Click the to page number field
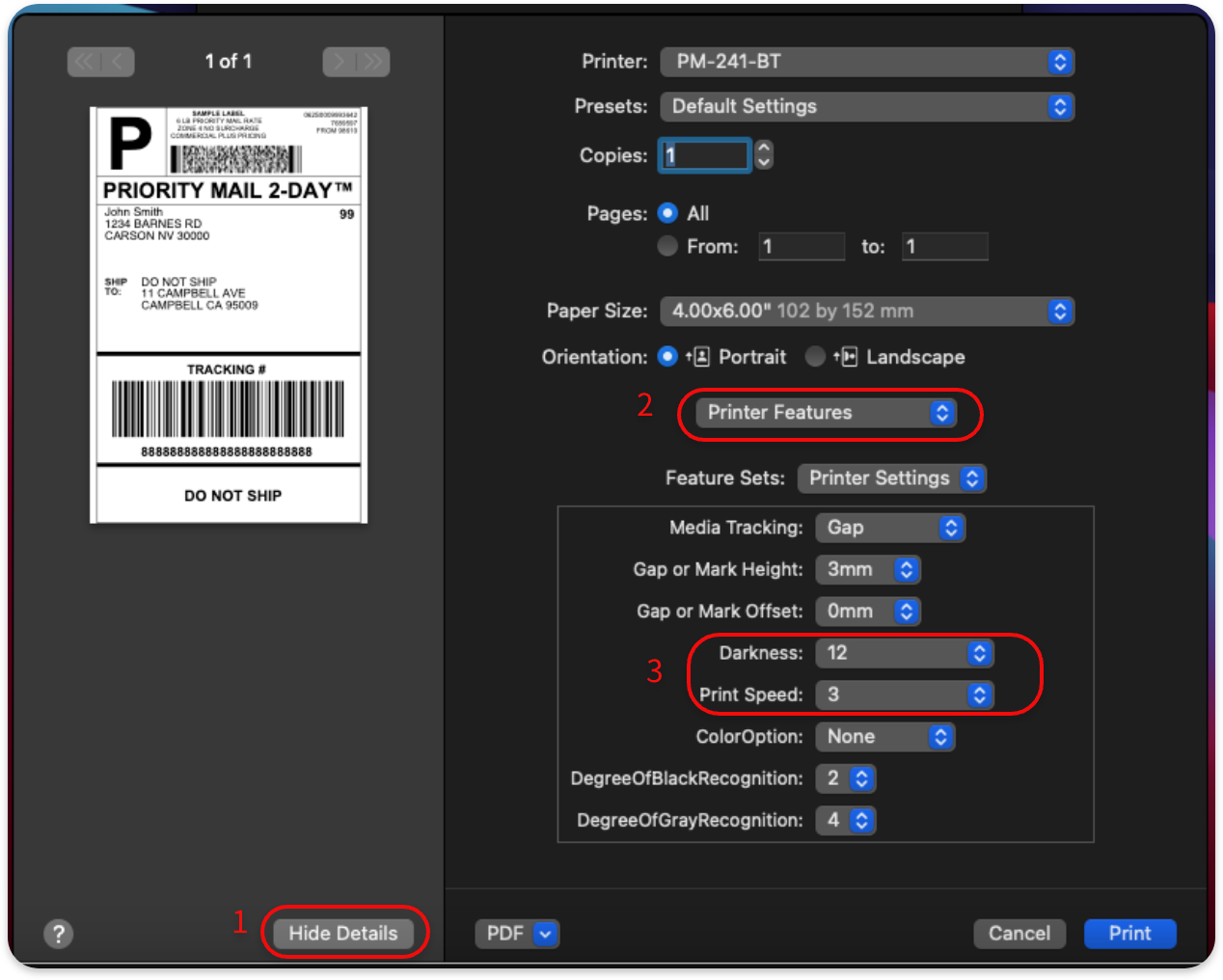This screenshot has width=1223, height=980. (945, 246)
